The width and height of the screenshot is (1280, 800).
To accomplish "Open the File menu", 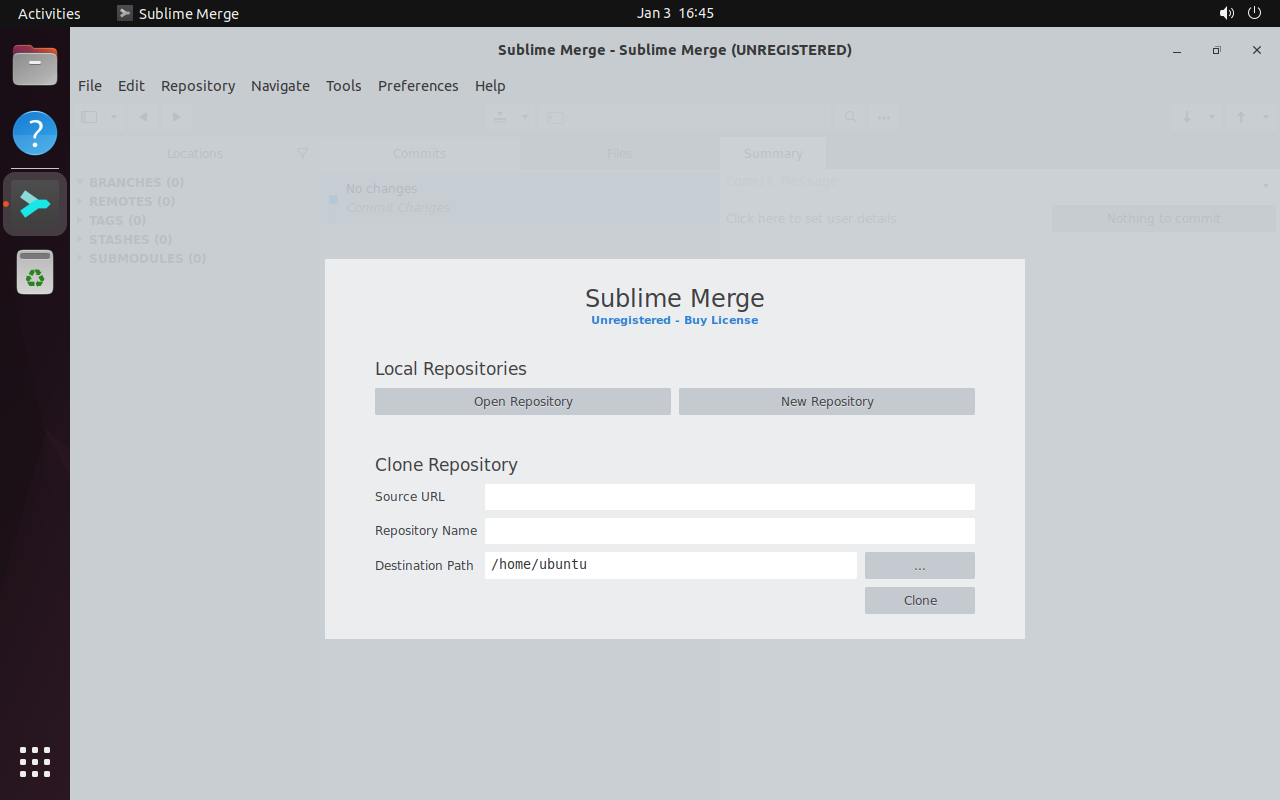I will (90, 86).
